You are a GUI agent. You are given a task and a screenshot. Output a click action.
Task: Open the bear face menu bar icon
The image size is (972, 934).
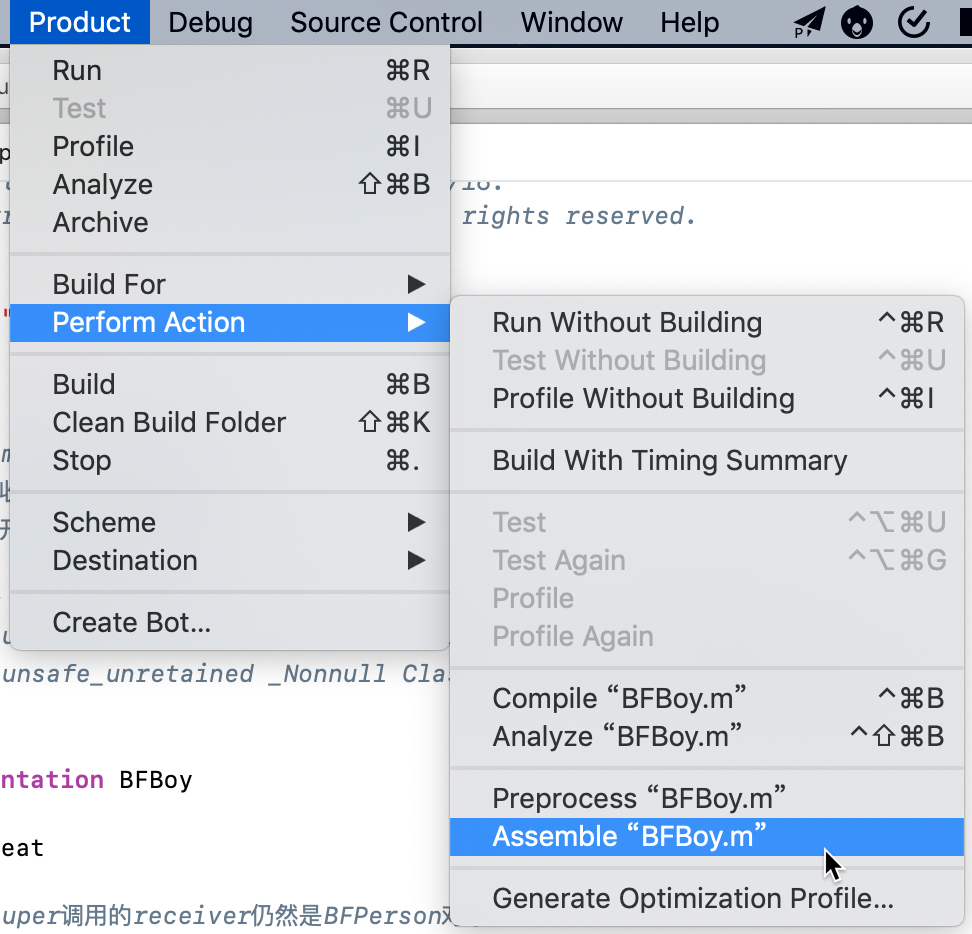[857, 23]
